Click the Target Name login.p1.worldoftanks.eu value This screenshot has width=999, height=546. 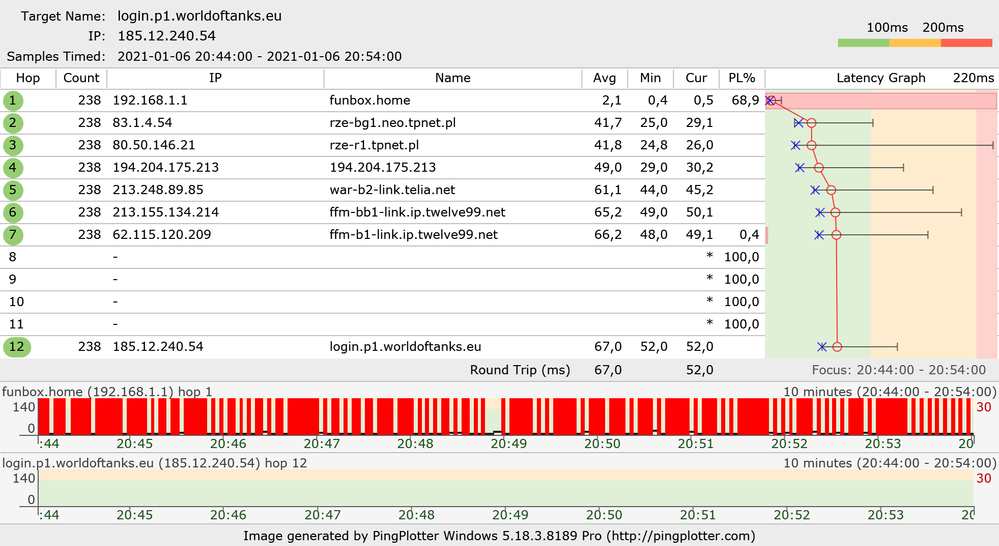click(x=199, y=16)
